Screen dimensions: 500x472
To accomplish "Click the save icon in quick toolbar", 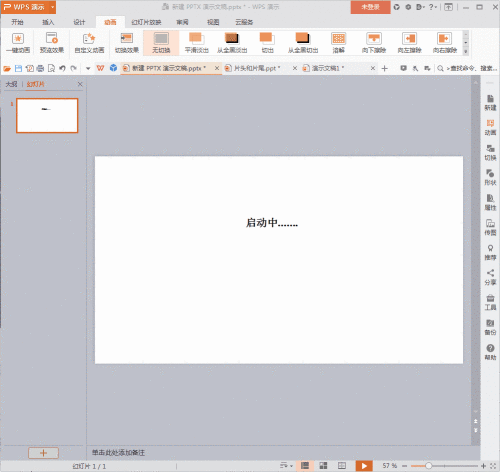I will tap(18, 68).
